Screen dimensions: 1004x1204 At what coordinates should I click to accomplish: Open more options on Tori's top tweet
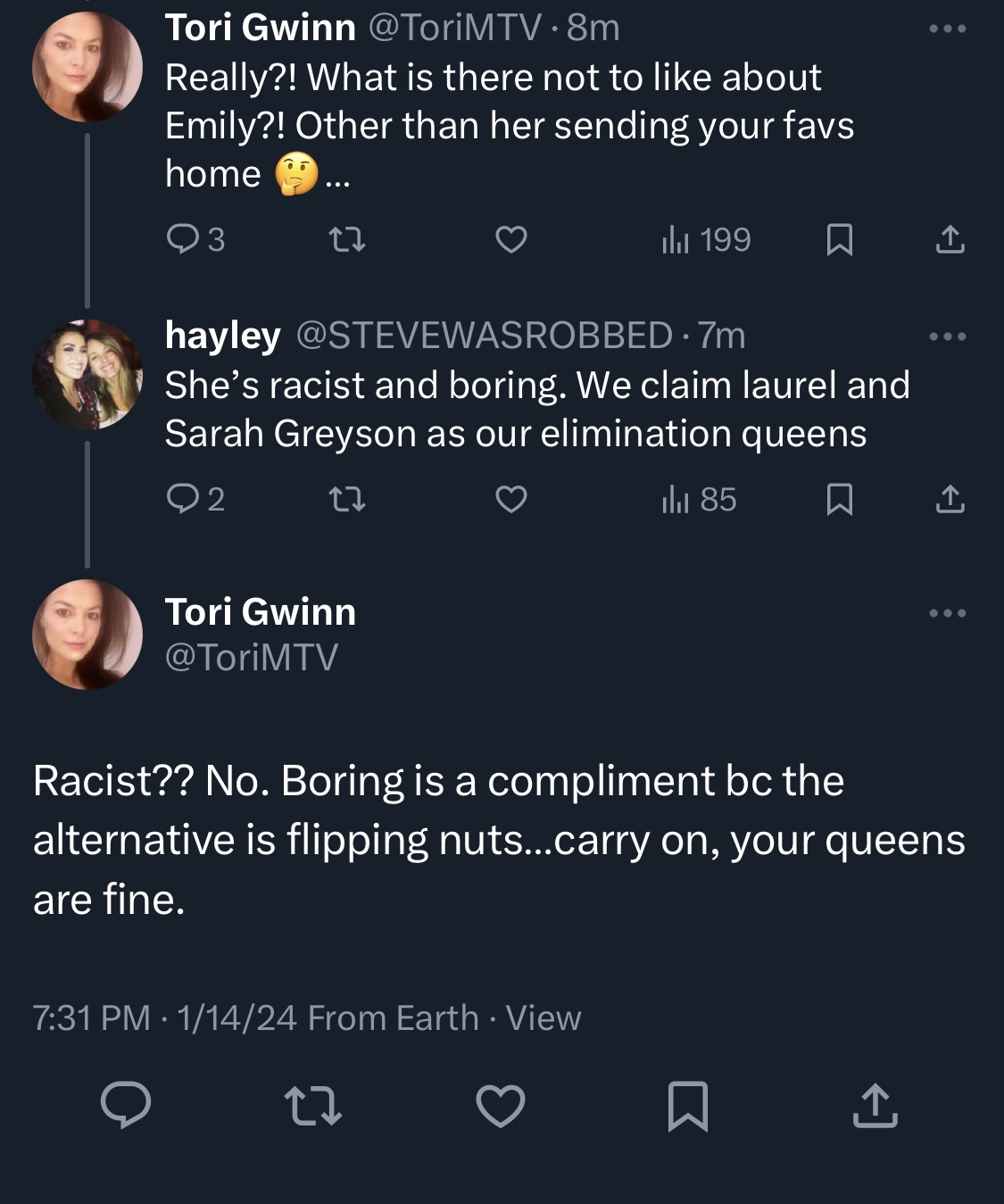click(947, 29)
